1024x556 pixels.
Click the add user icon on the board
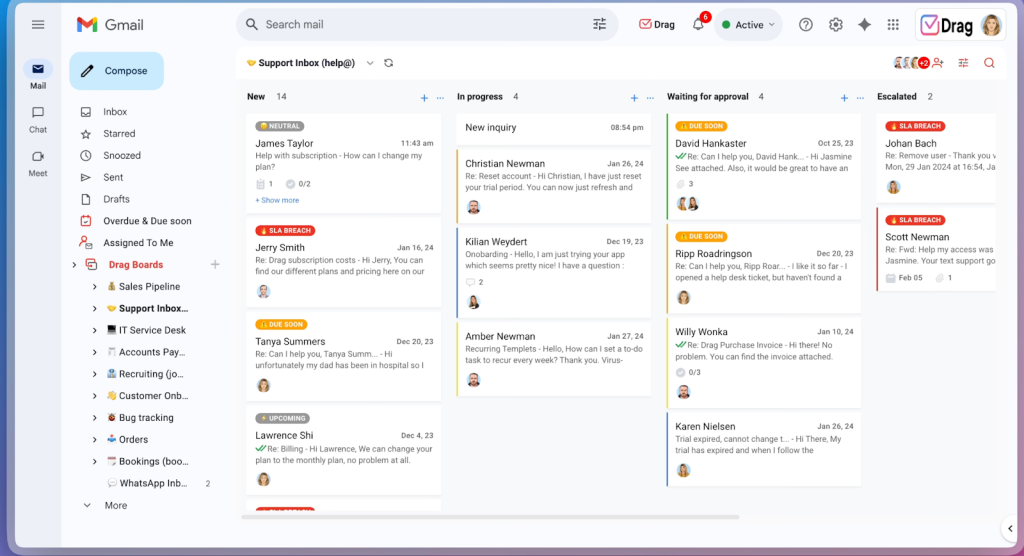(x=938, y=63)
